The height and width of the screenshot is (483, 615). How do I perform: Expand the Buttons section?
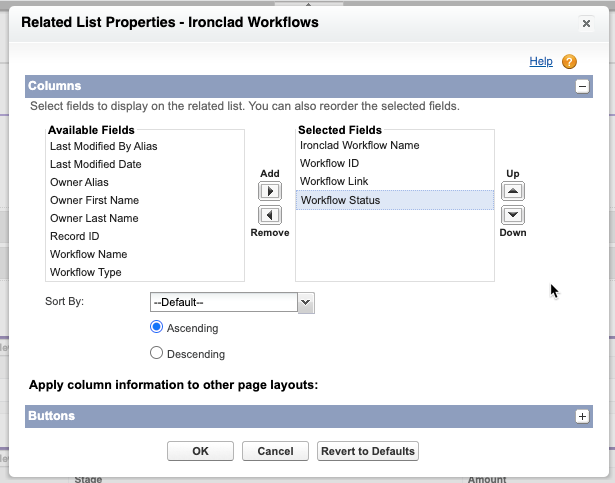pos(582,416)
